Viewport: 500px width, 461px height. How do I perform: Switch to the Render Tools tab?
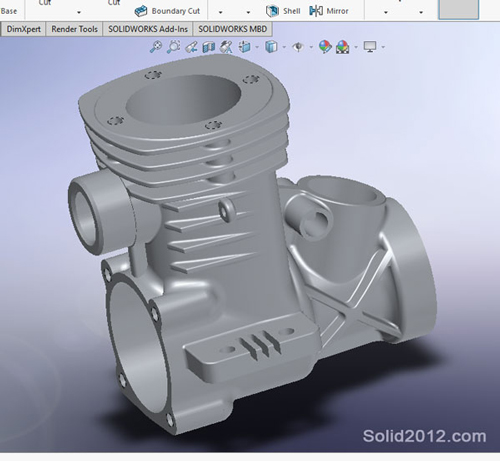(x=74, y=29)
